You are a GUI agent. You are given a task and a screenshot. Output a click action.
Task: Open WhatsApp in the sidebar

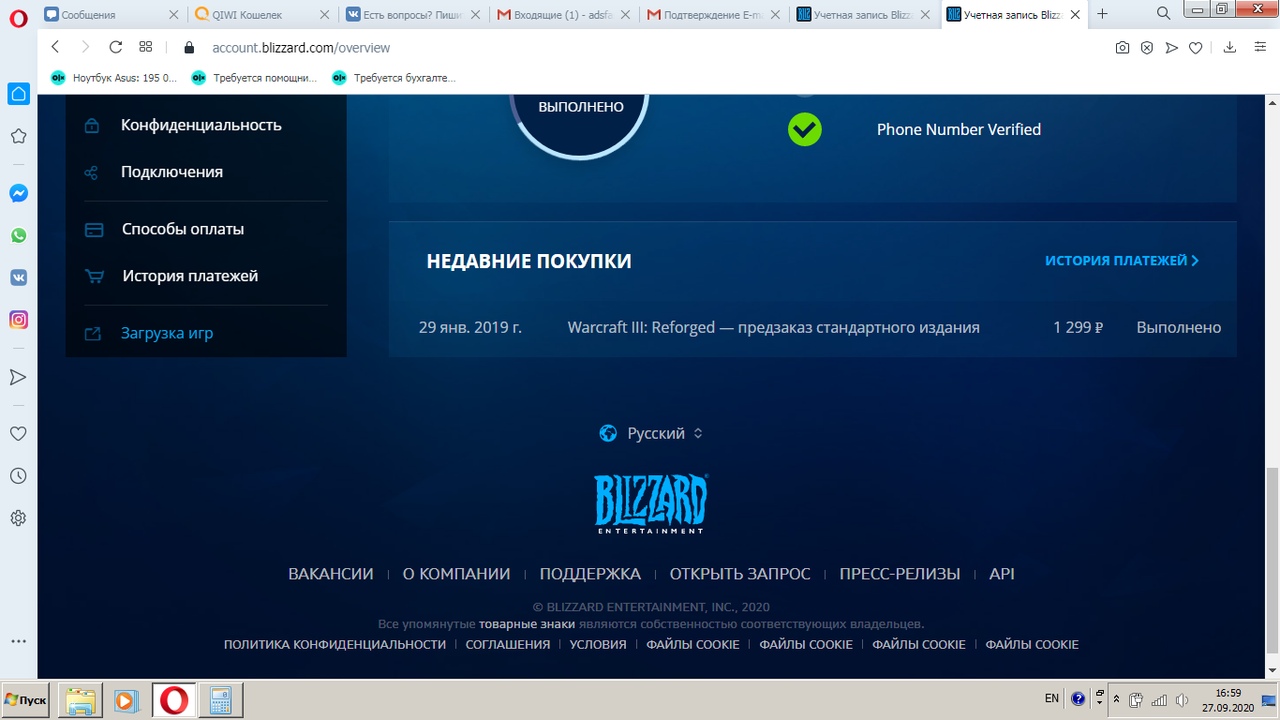[18, 235]
